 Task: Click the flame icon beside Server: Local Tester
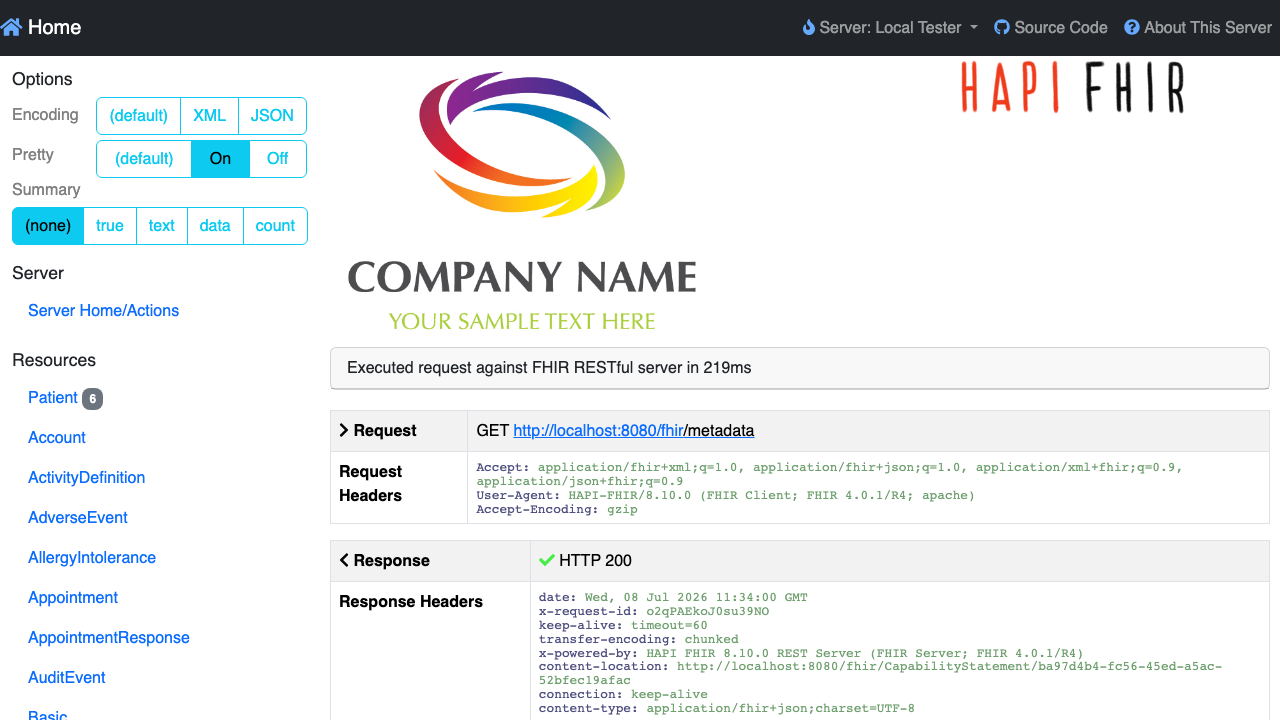coord(808,28)
